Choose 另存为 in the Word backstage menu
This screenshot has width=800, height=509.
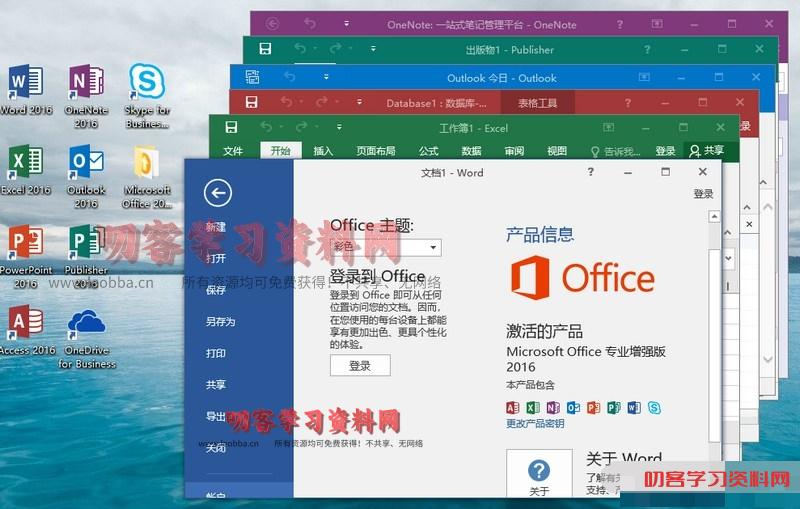[220, 321]
